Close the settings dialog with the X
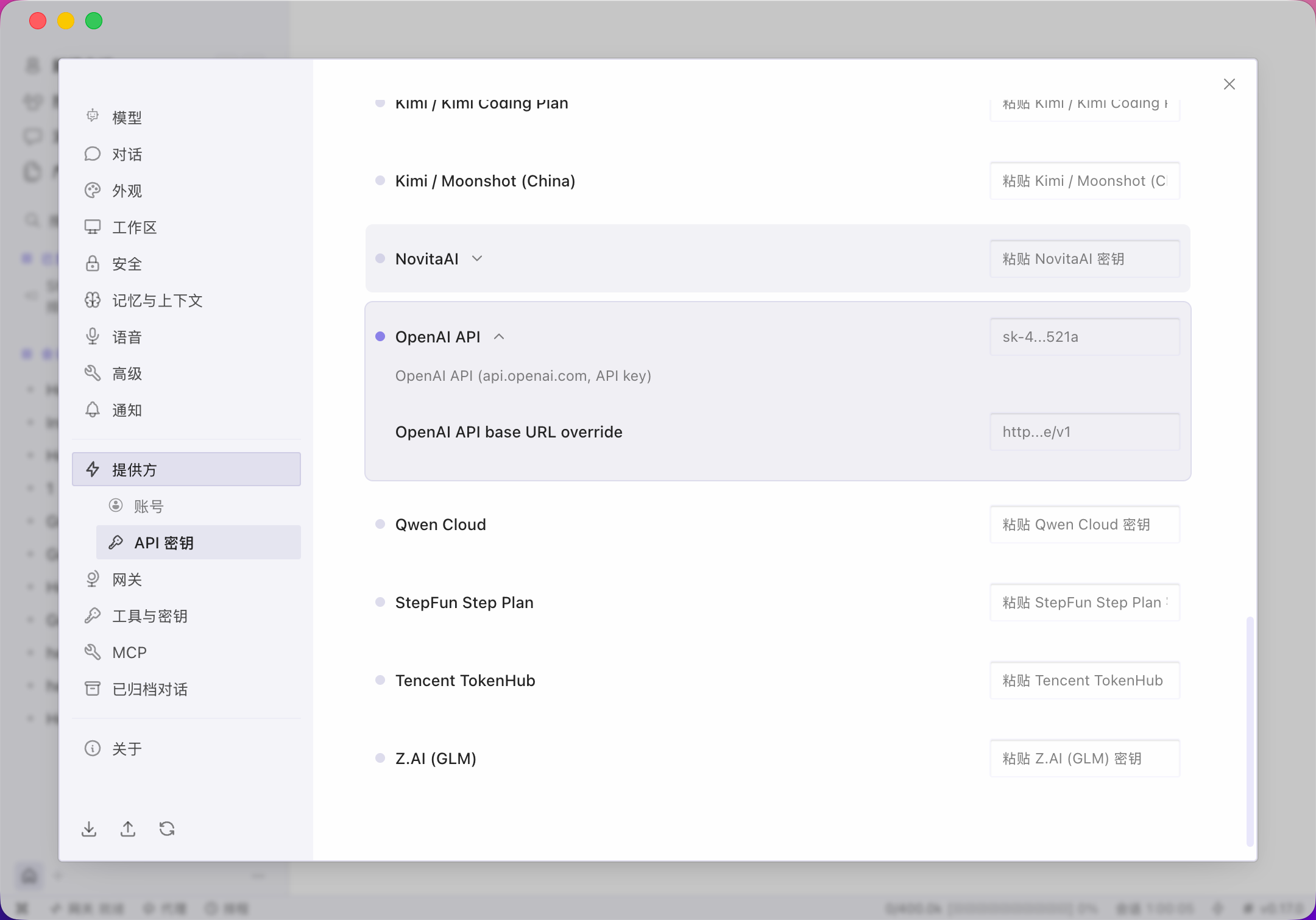Screen dimensions: 1316x920 click(1229, 84)
